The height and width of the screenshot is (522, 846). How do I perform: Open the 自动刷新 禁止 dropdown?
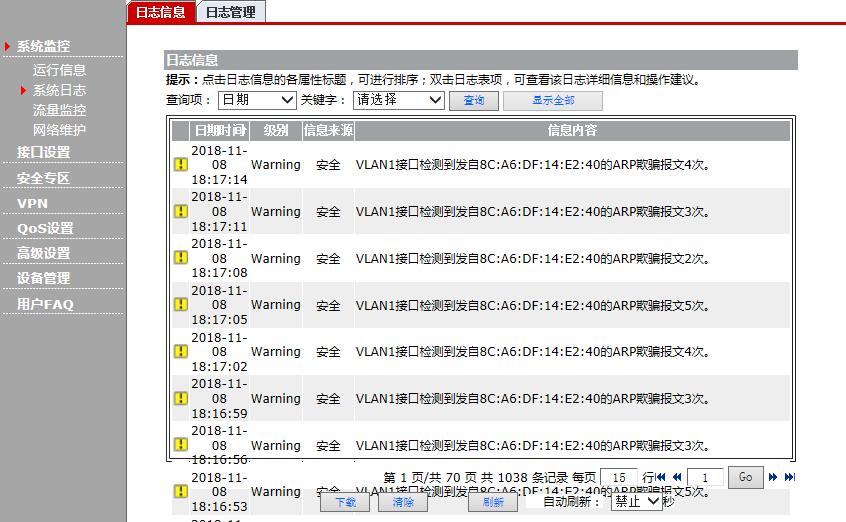point(637,501)
